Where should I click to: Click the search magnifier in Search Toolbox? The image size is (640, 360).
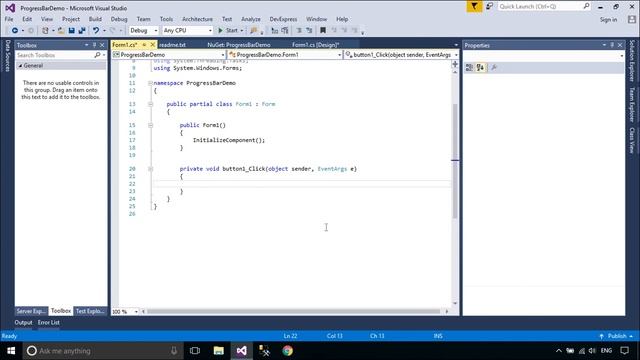point(97,55)
